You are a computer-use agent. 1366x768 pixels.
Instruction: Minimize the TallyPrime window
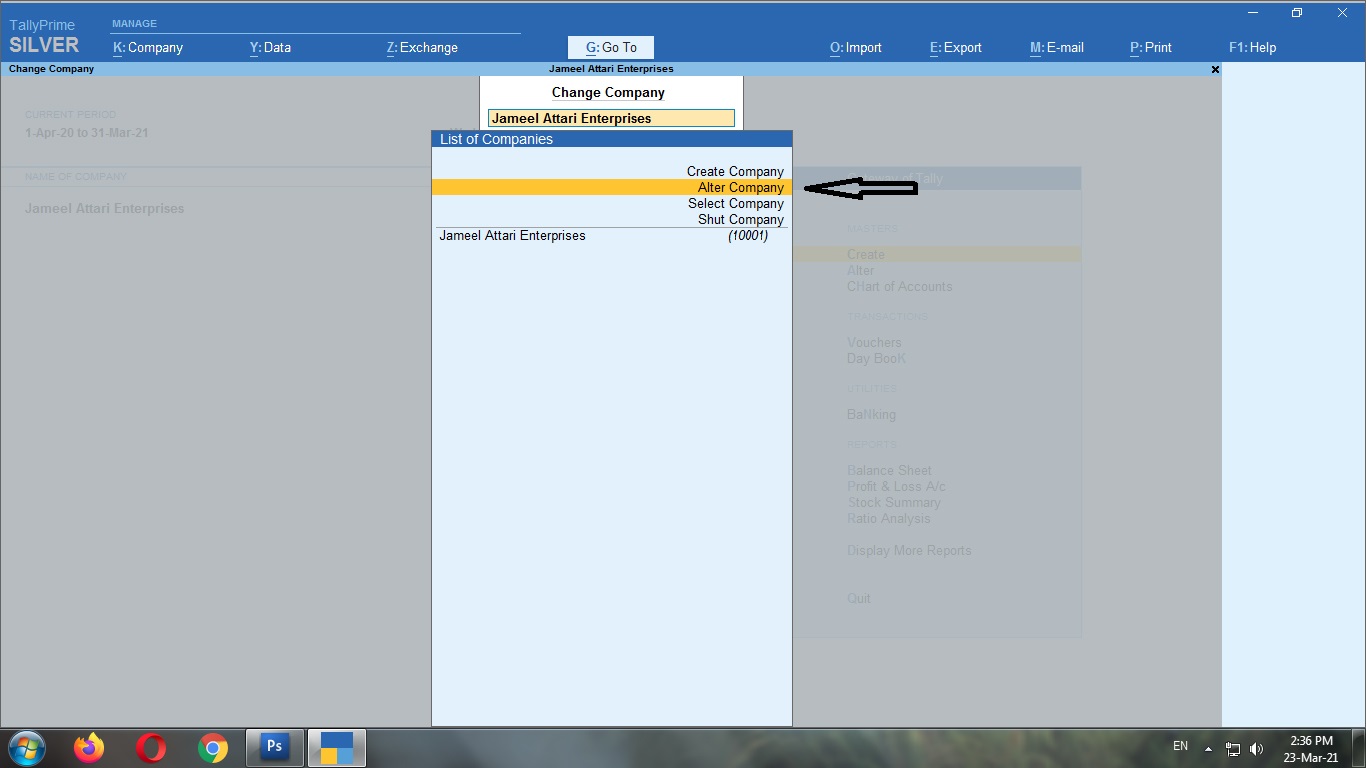1253,13
